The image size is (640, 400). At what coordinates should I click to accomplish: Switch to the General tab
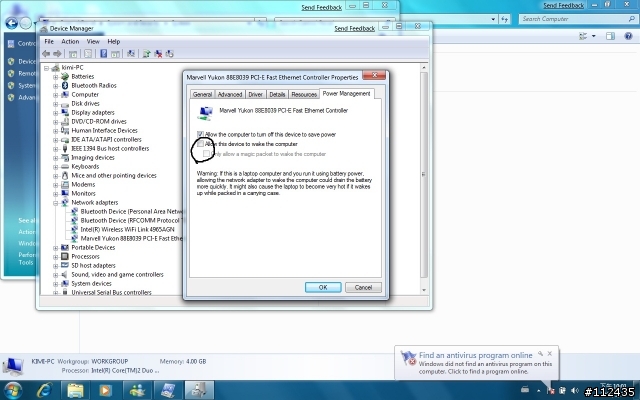point(202,94)
